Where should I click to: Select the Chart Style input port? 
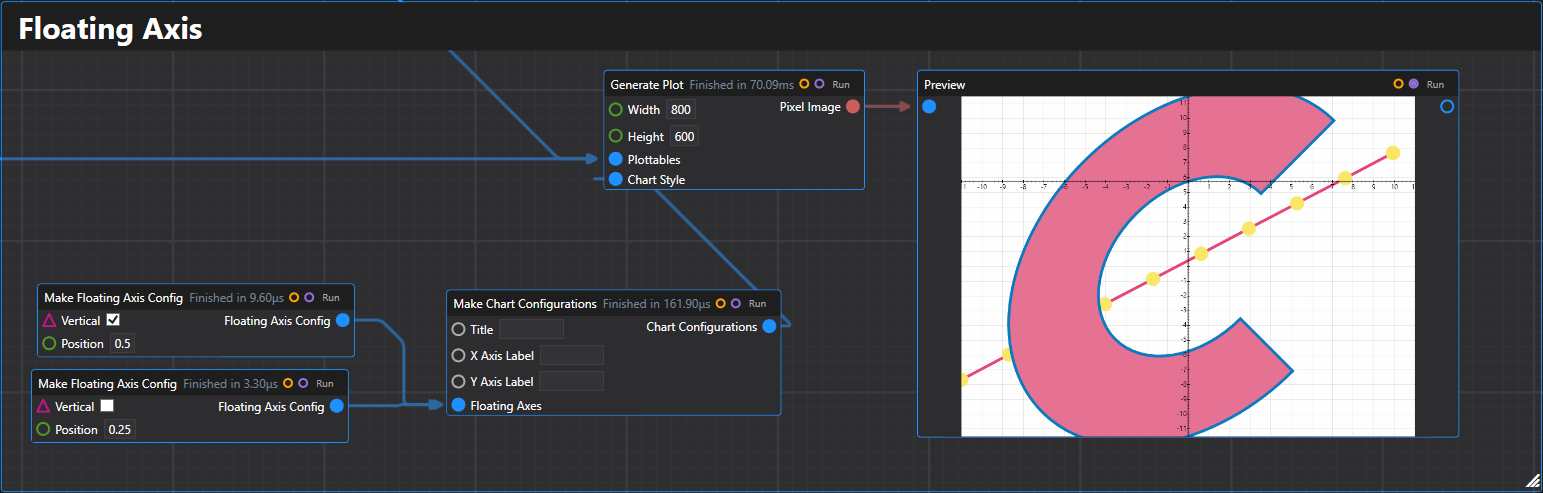616,180
